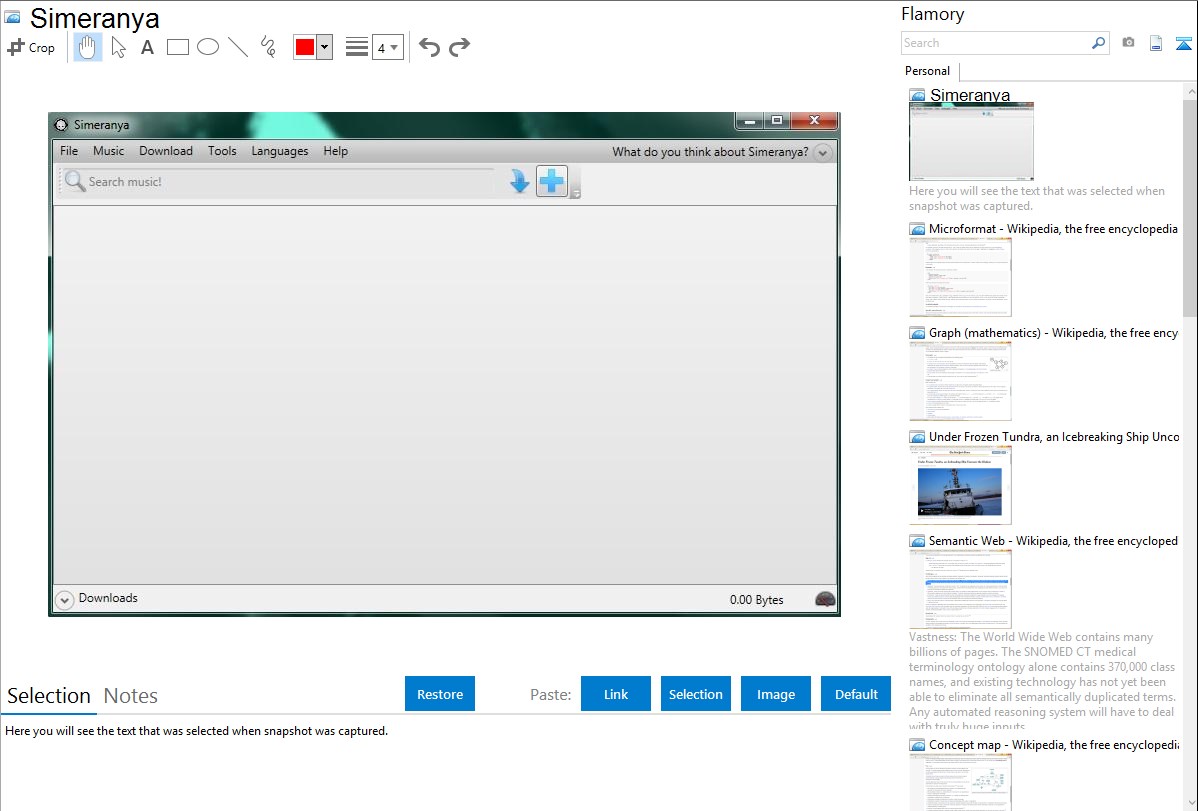Viewport: 1198px width, 811px height.
Task: Expand the Downloads panel chevron
Action: pyautogui.click(x=65, y=599)
